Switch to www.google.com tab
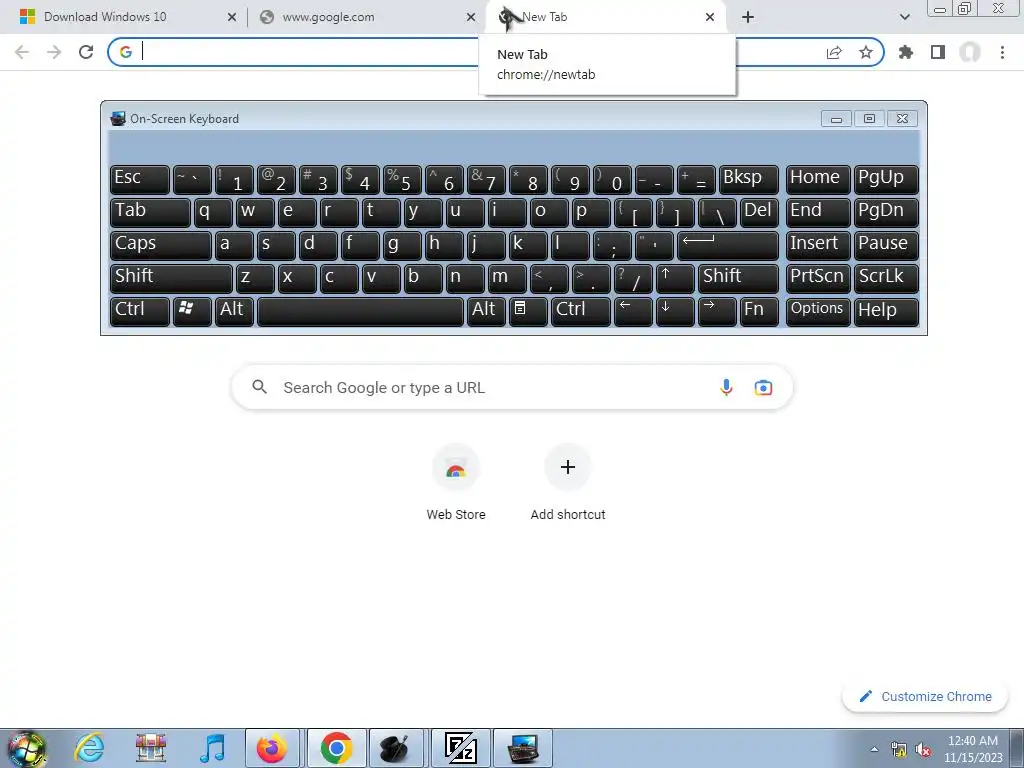 pos(366,17)
